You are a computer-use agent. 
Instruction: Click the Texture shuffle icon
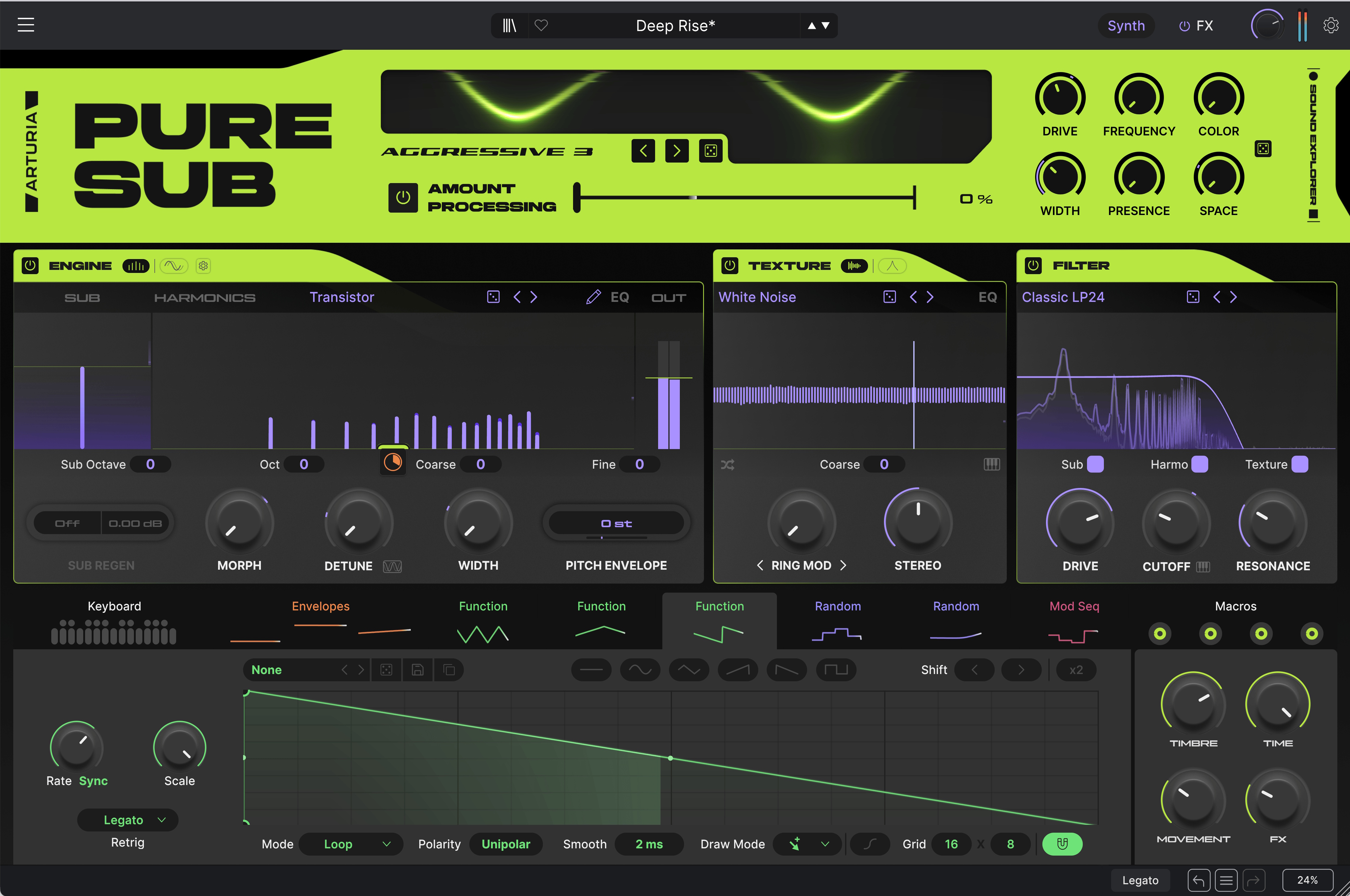727,464
